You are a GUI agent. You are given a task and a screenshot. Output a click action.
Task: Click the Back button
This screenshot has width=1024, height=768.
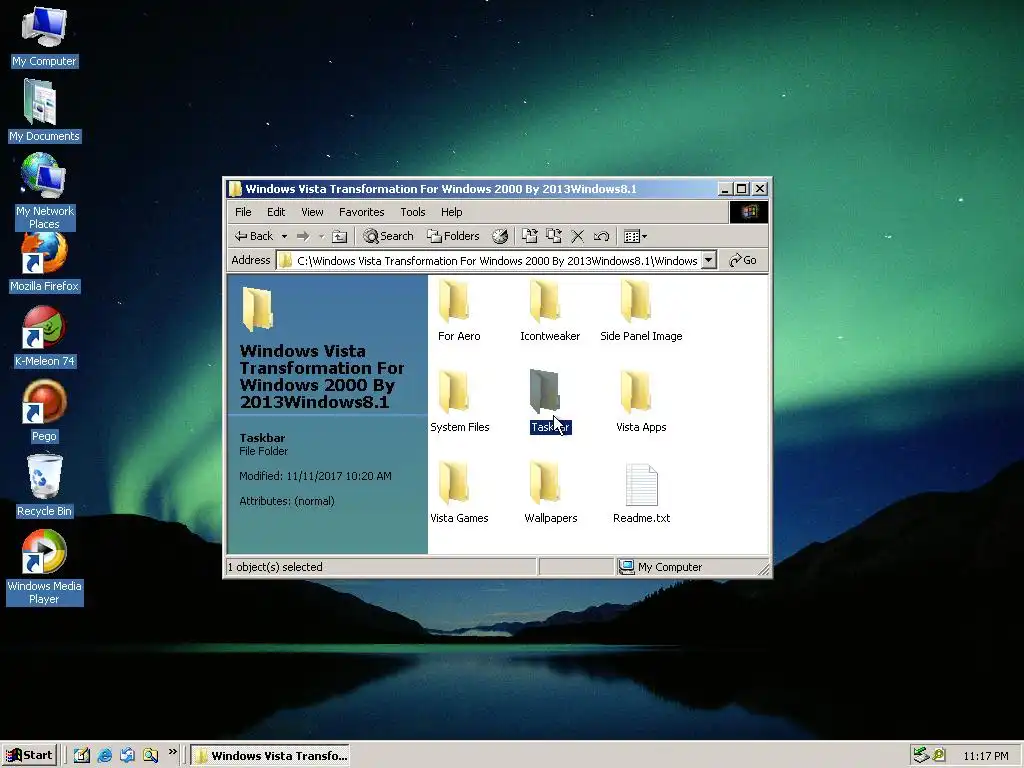254,236
